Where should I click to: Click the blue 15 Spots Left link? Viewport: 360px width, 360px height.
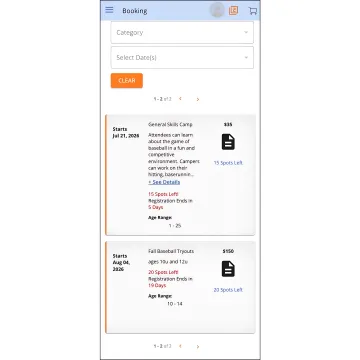click(228, 163)
